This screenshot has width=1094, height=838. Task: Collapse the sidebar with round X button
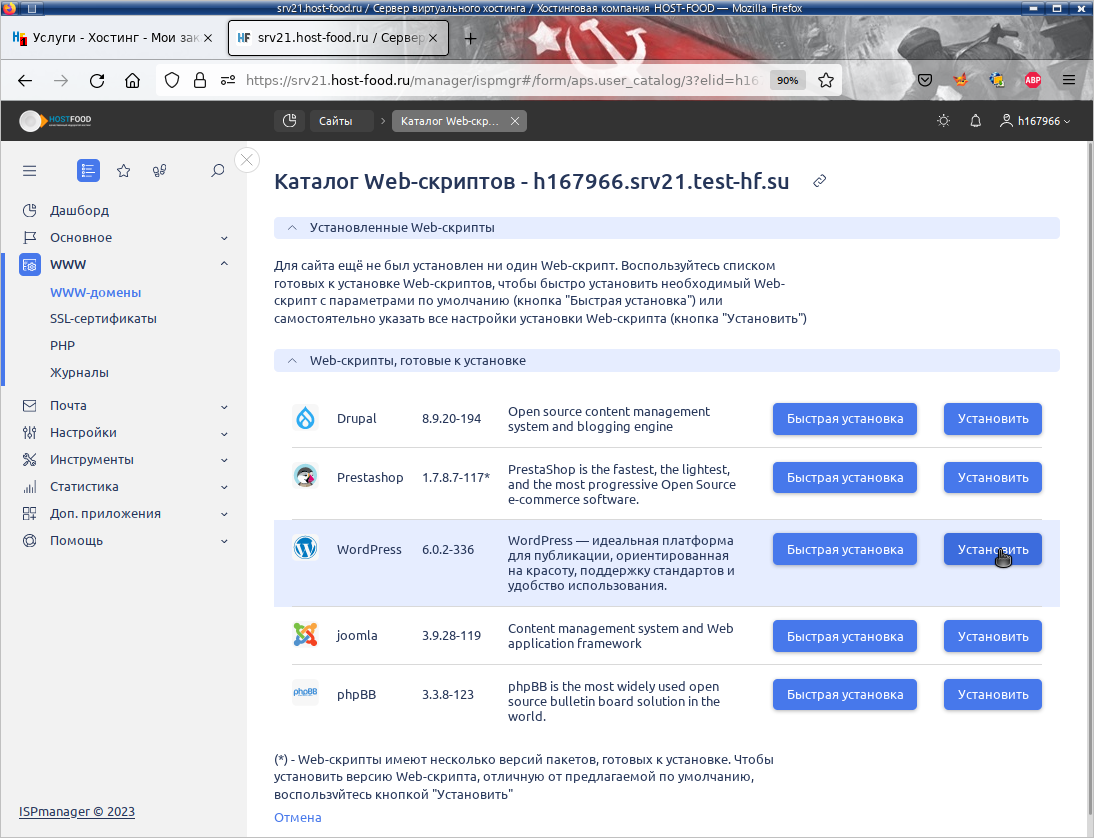247,160
